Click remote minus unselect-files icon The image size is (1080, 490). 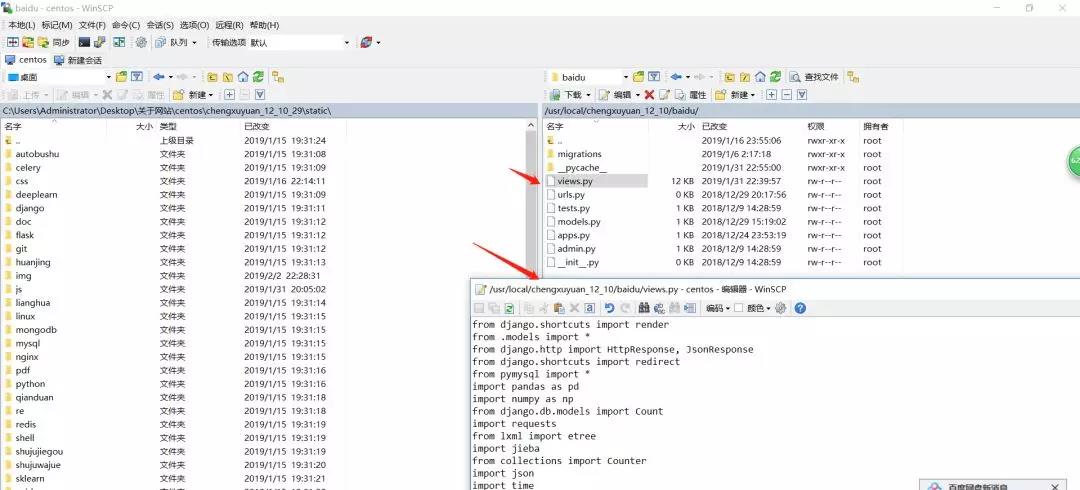point(787,94)
